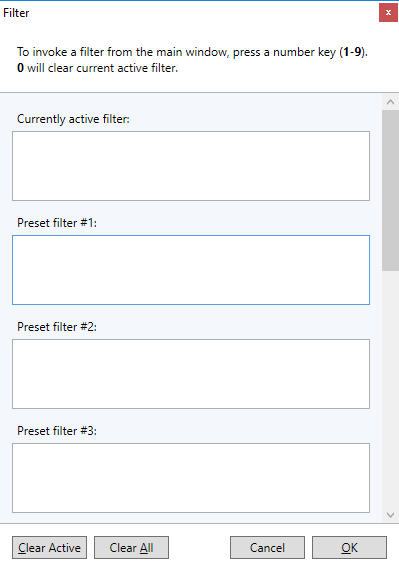Cancel the filter dialog
The width and height of the screenshot is (399, 571).
[x=267, y=547]
